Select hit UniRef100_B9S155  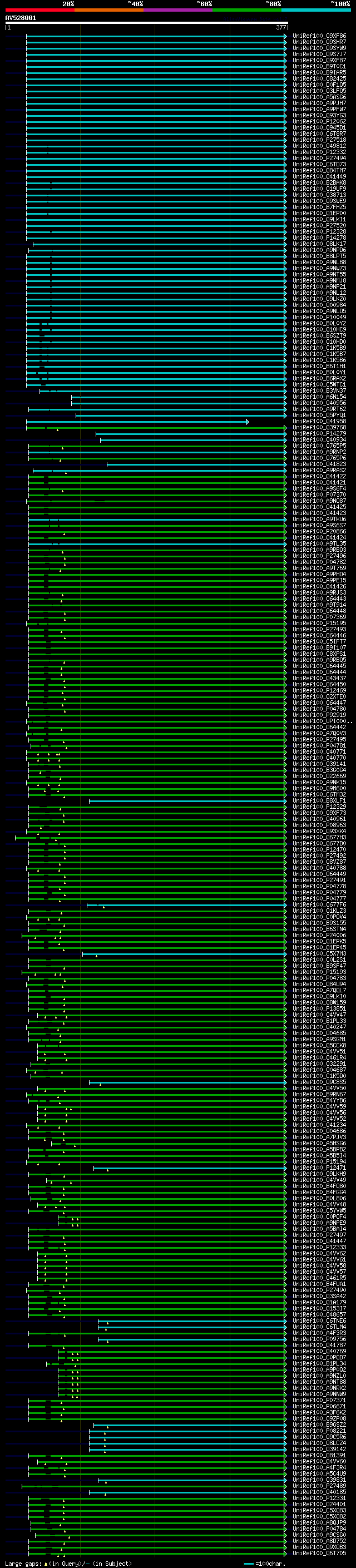pos(319,923)
